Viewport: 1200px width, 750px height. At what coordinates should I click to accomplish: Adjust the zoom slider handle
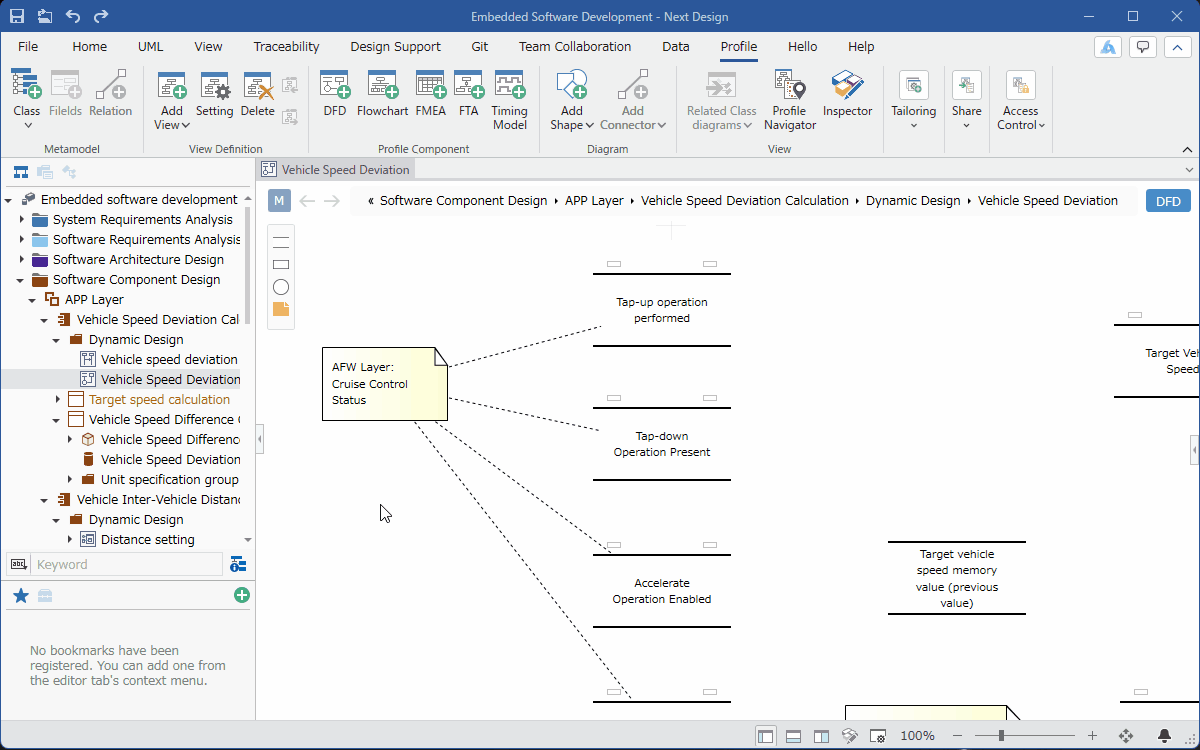click(1001, 736)
